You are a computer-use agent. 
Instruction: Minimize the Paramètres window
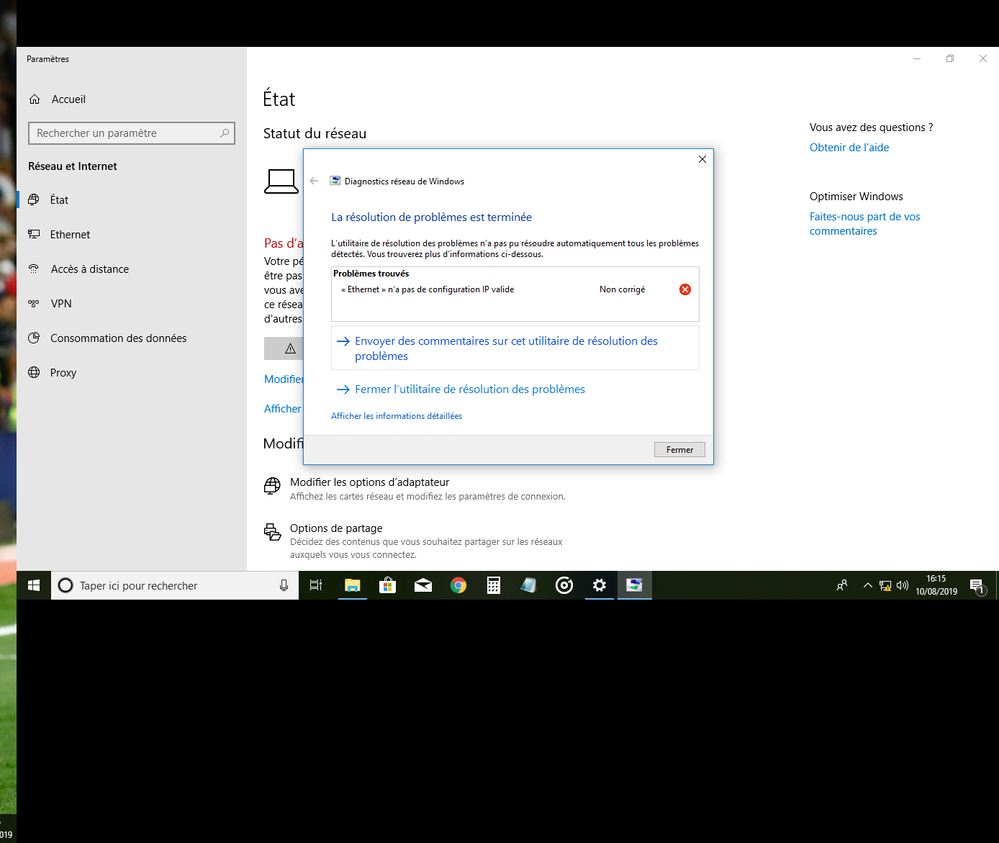click(x=917, y=59)
